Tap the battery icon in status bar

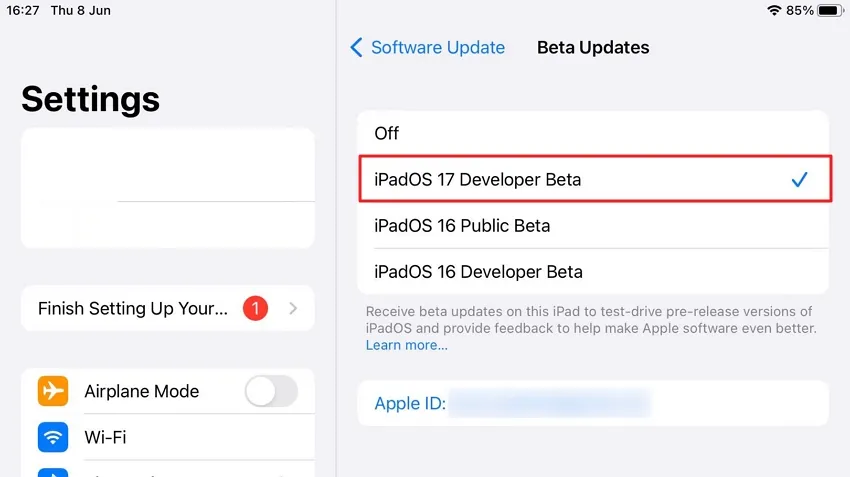pyautogui.click(x=829, y=10)
